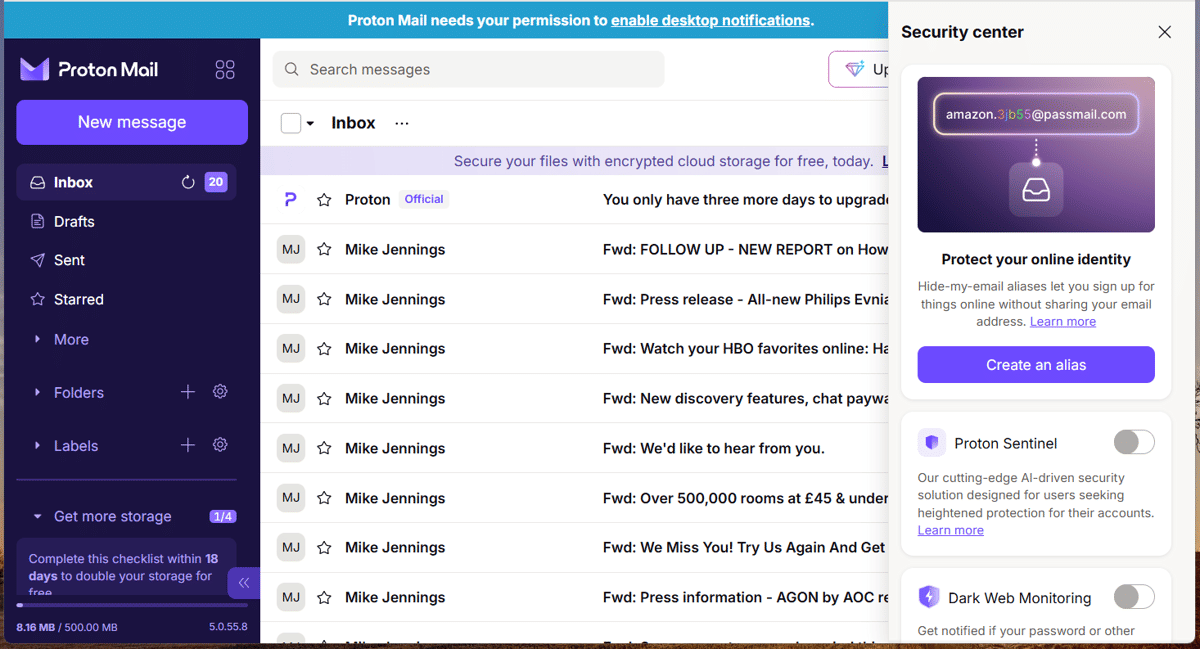Screen dimensions: 1200x649
Task: Collapse the sidebar with the double-chevron icon
Action: click(x=244, y=583)
